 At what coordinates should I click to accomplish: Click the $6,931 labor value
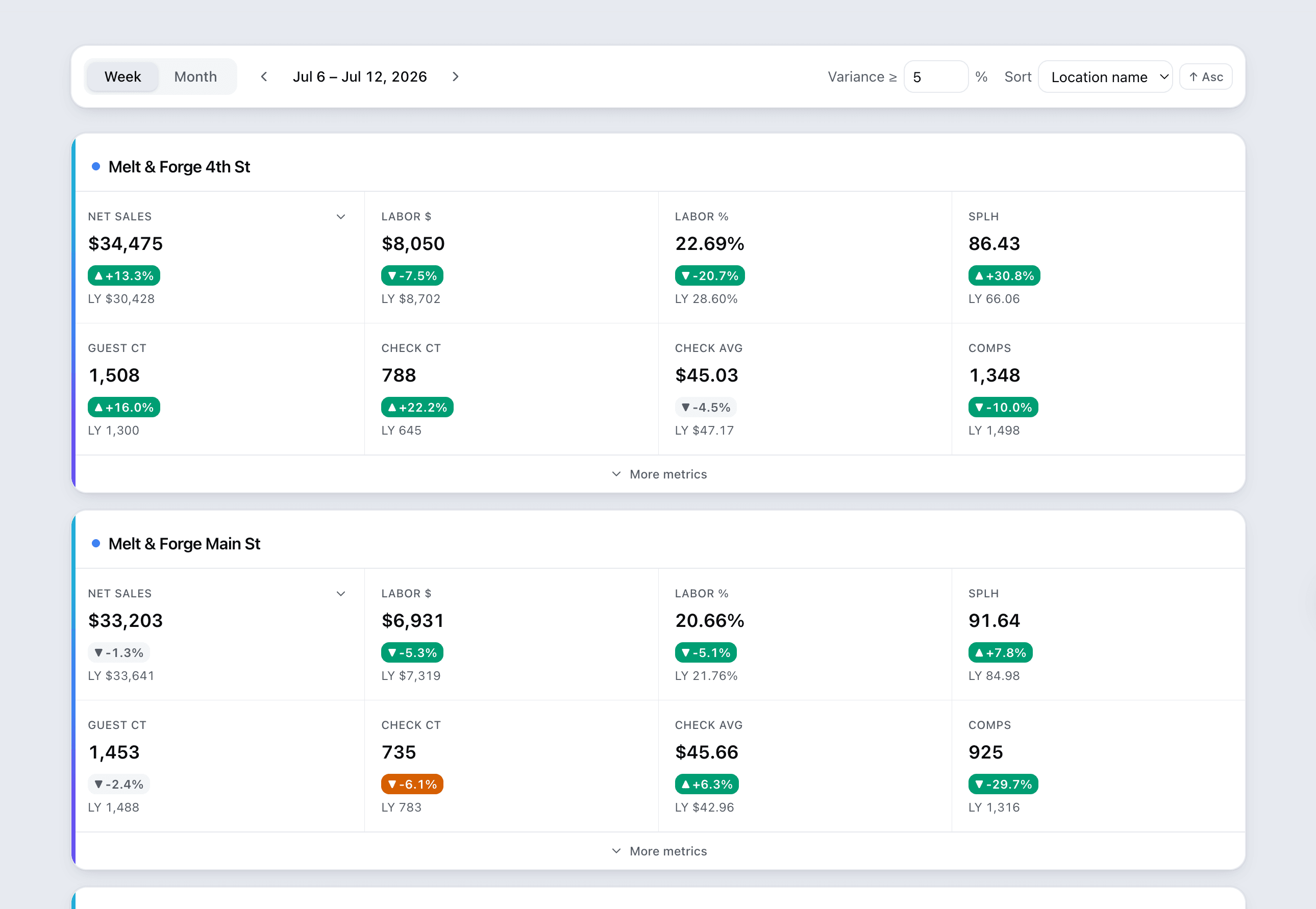412,621
